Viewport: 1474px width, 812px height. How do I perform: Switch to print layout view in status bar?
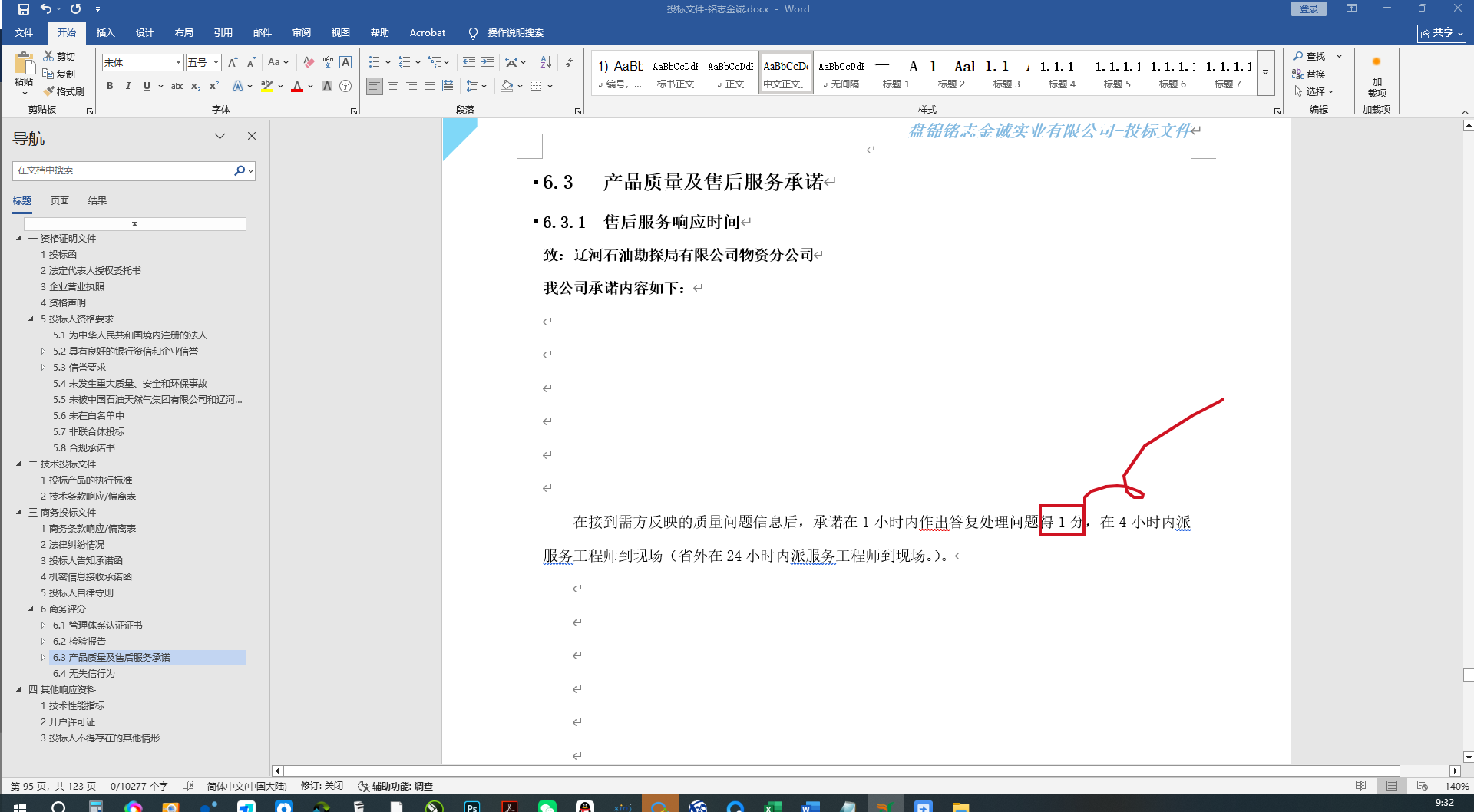point(1392,786)
